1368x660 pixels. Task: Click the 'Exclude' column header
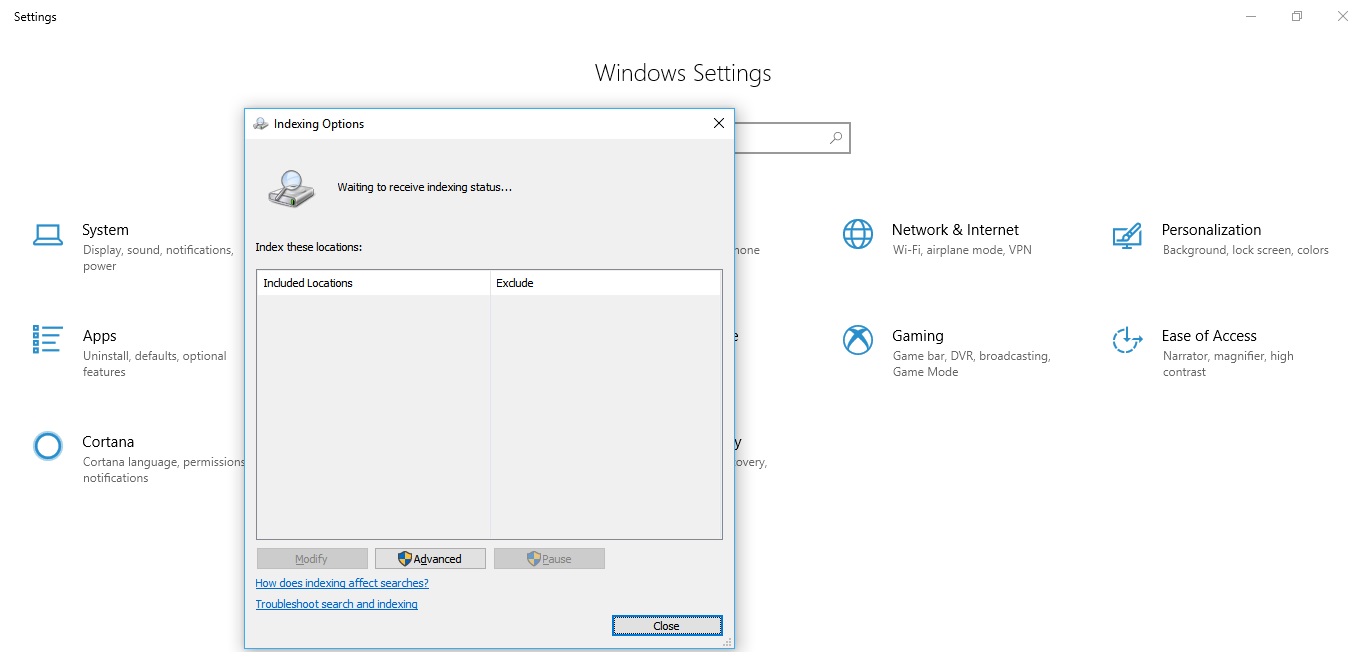[606, 283]
